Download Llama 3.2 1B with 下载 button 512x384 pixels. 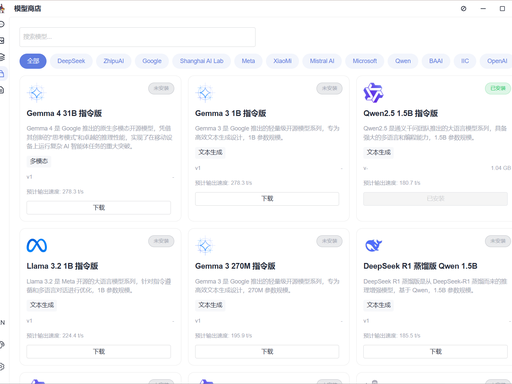click(x=99, y=351)
